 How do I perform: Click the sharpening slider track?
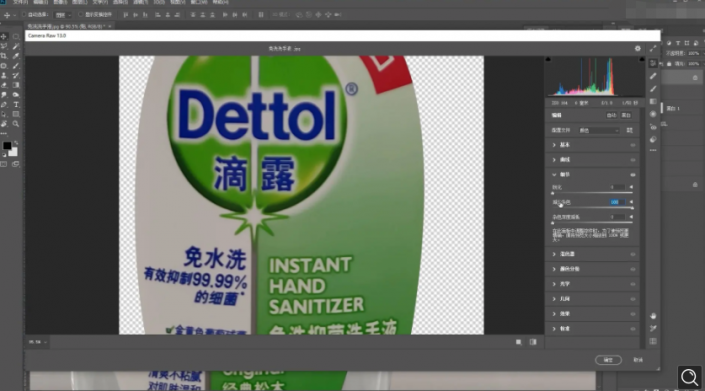[593, 193]
